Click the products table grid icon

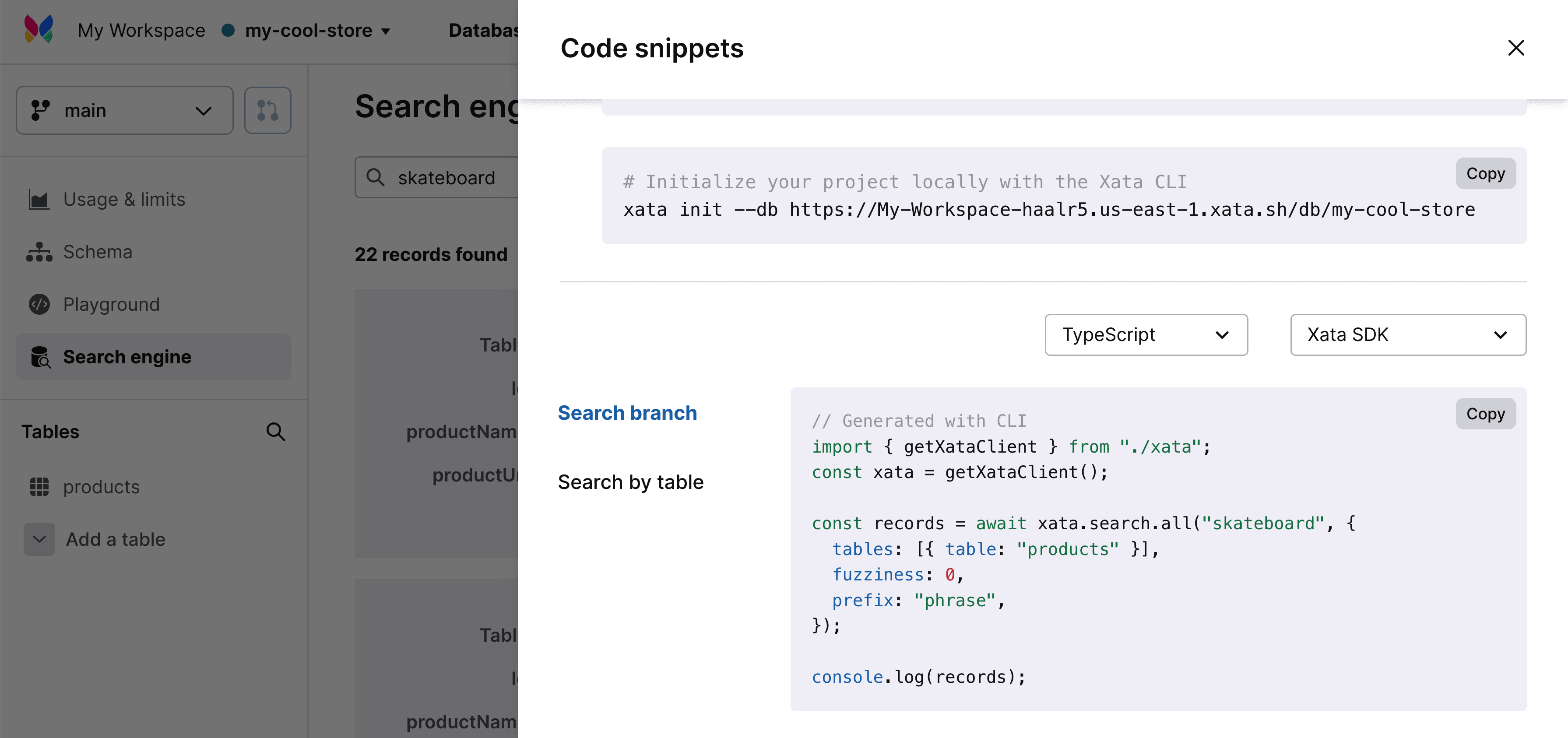click(39, 486)
